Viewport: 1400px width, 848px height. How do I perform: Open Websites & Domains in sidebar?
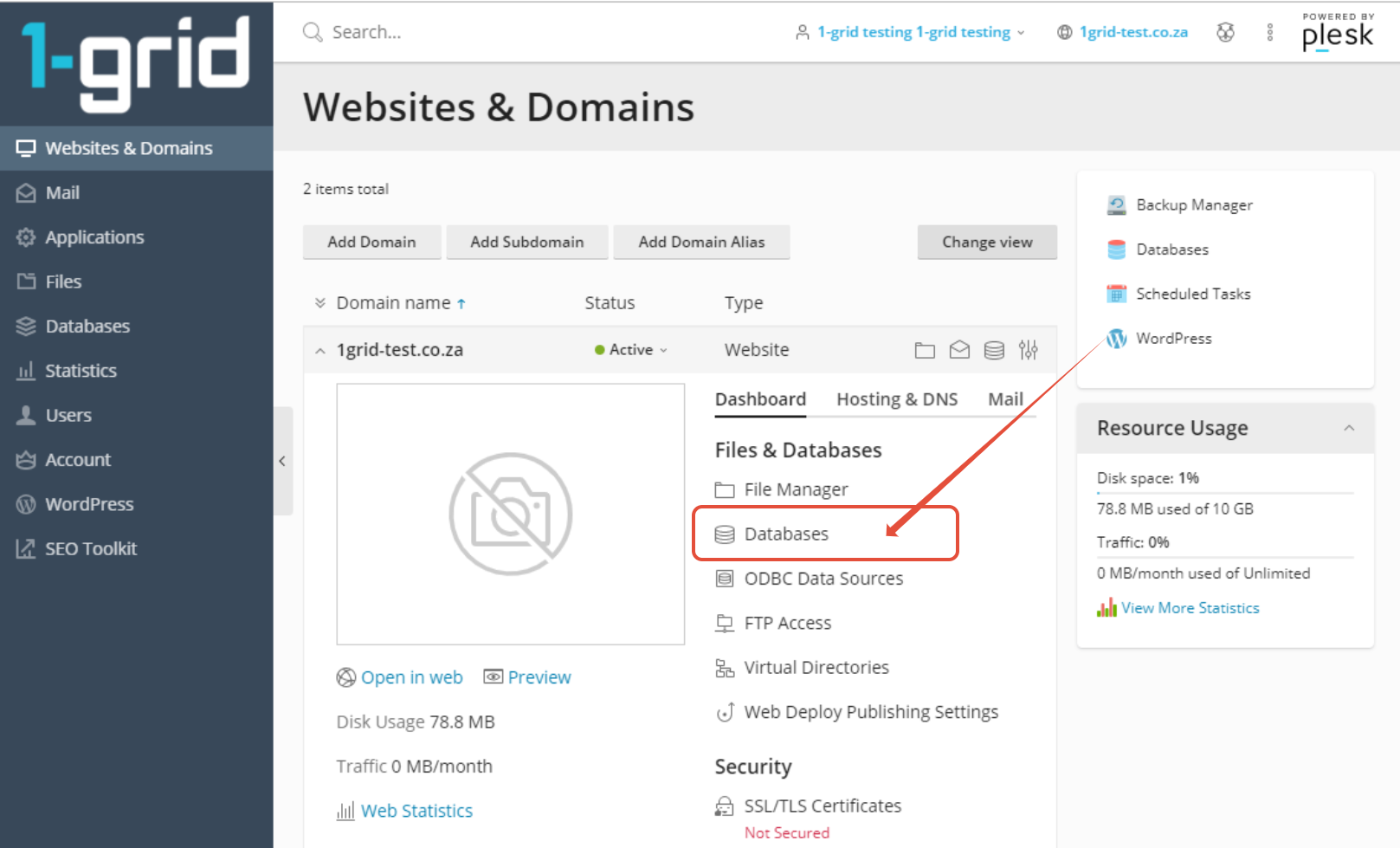136,148
